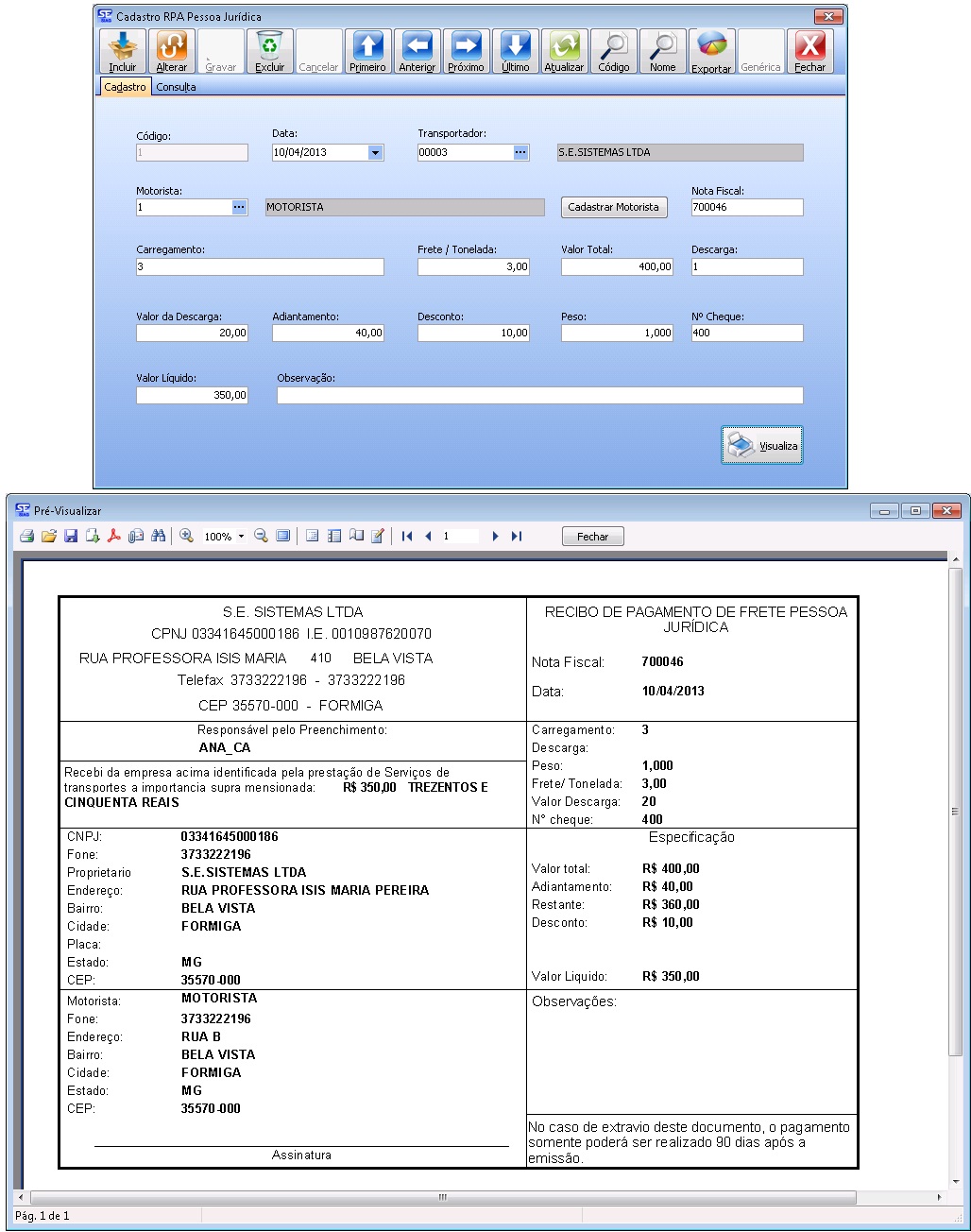Click the print icon in preview toolbar
This screenshot has height=1232, width=971.
pos(26,537)
